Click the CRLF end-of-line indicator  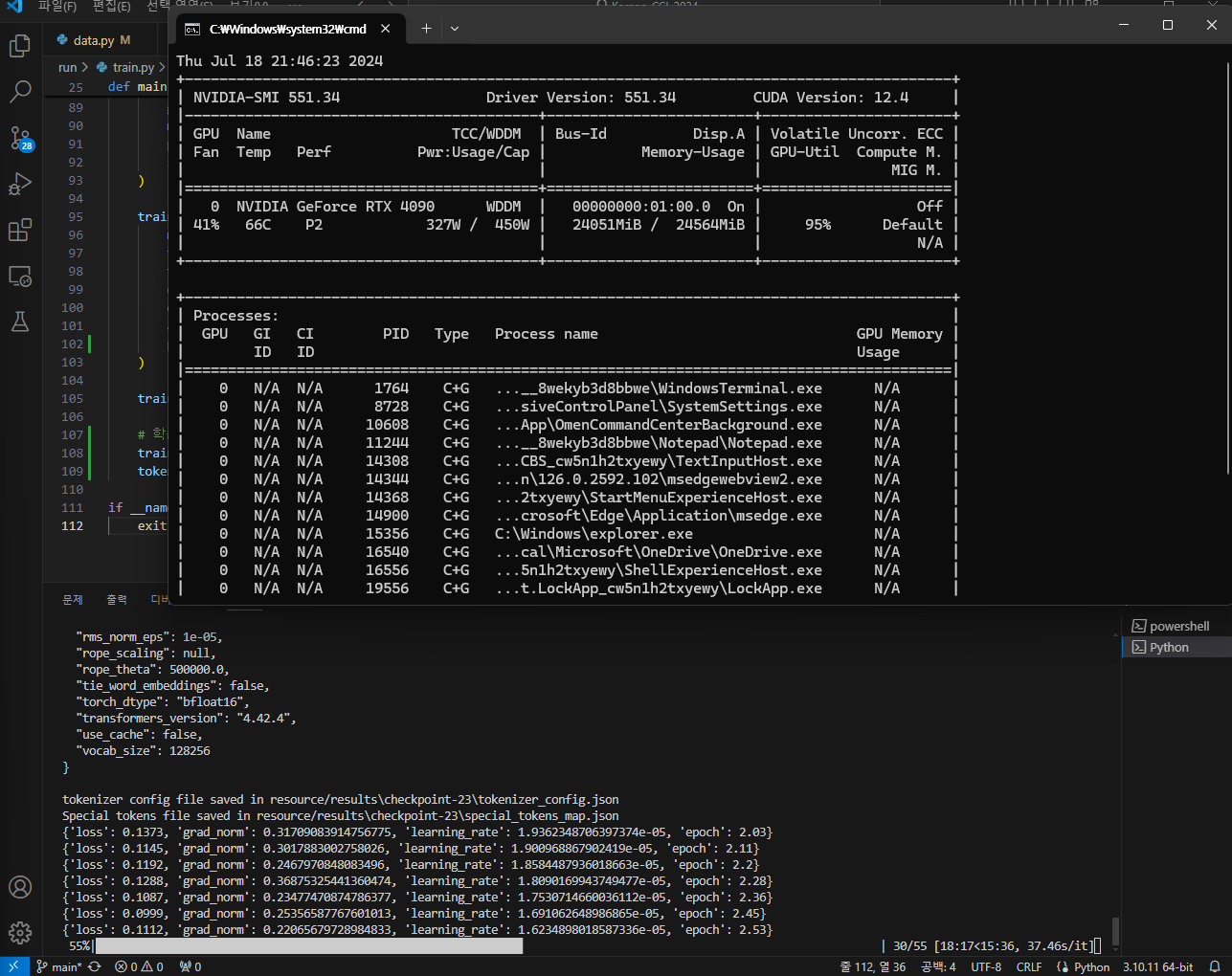tap(1029, 966)
